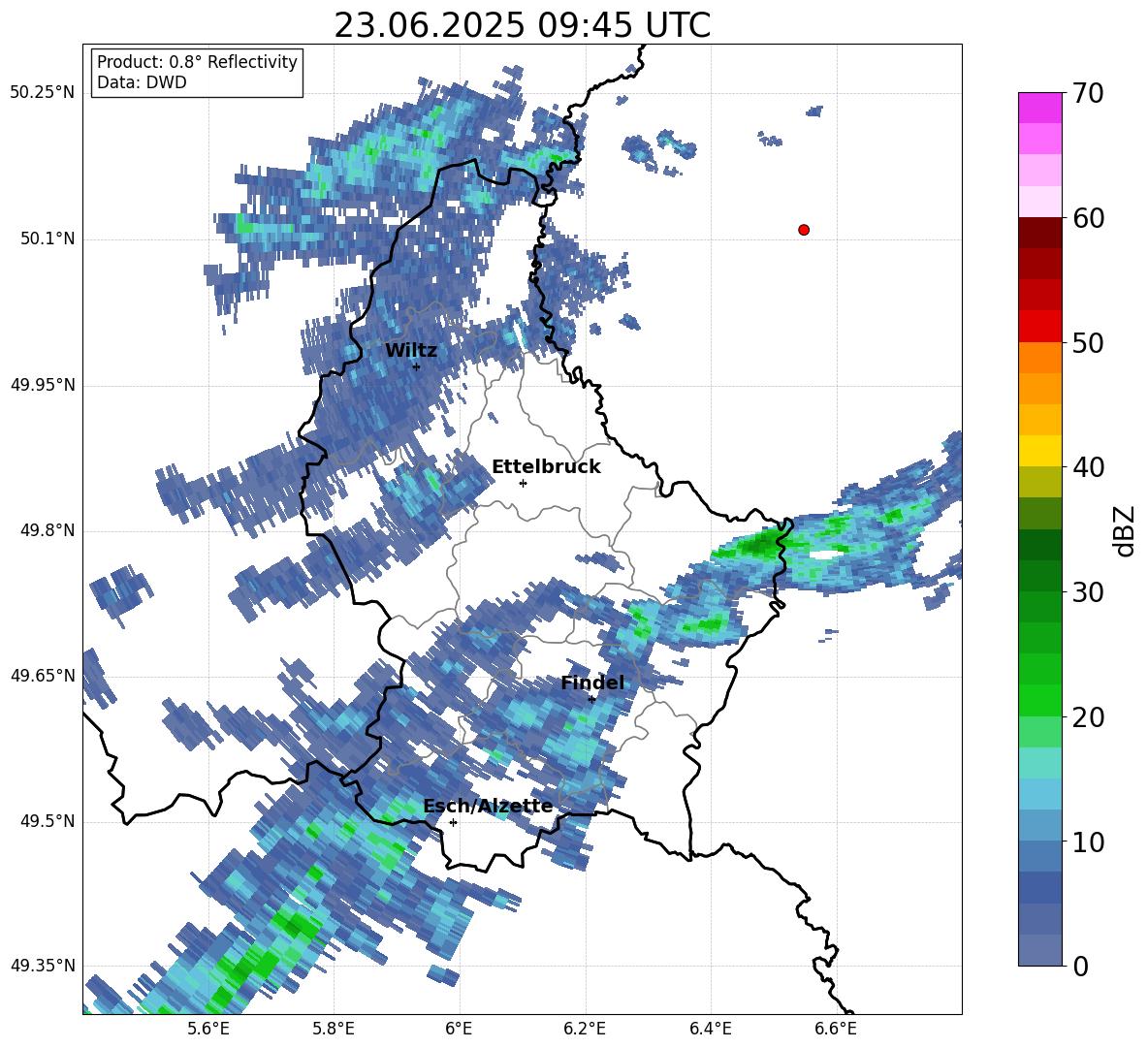Click the 49.5°N latitude label

tap(48, 822)
